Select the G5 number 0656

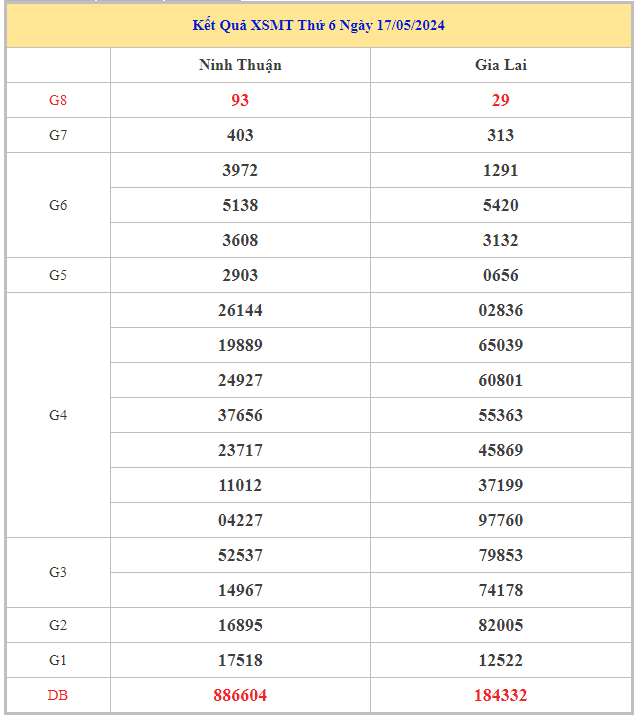(500, 275)
